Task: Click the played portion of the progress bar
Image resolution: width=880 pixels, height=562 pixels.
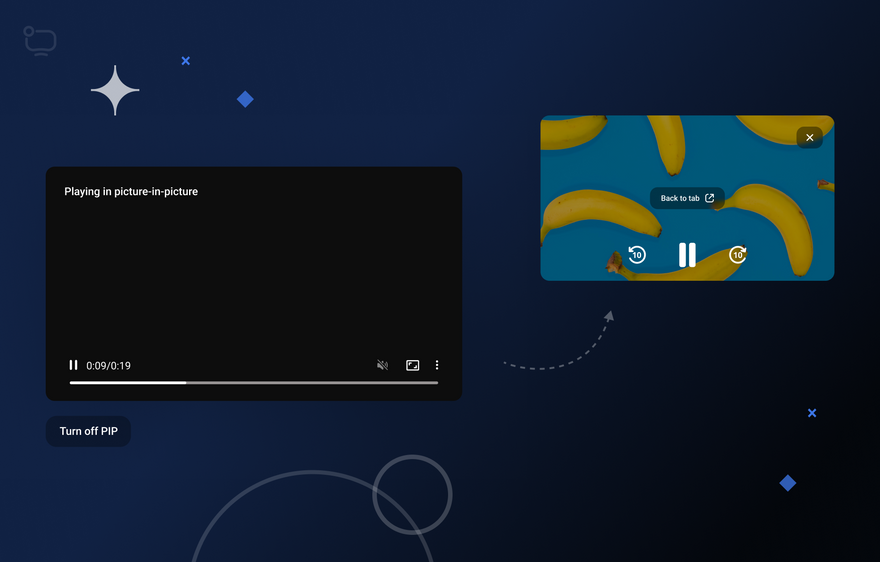Action: pyautogui.click(x=127, y=382)
